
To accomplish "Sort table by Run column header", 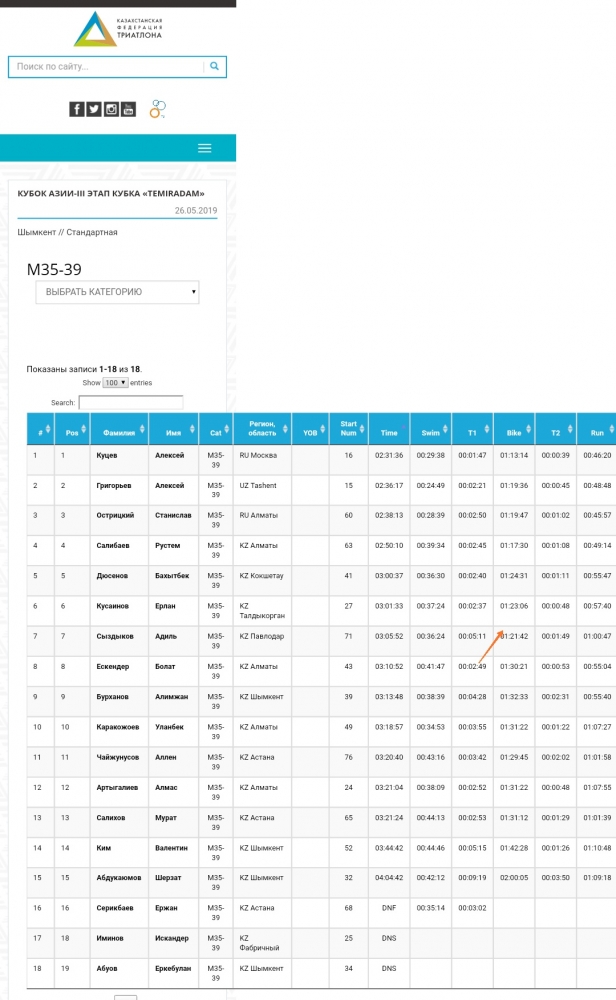I will pyautogui.click(x=596, y=434).
